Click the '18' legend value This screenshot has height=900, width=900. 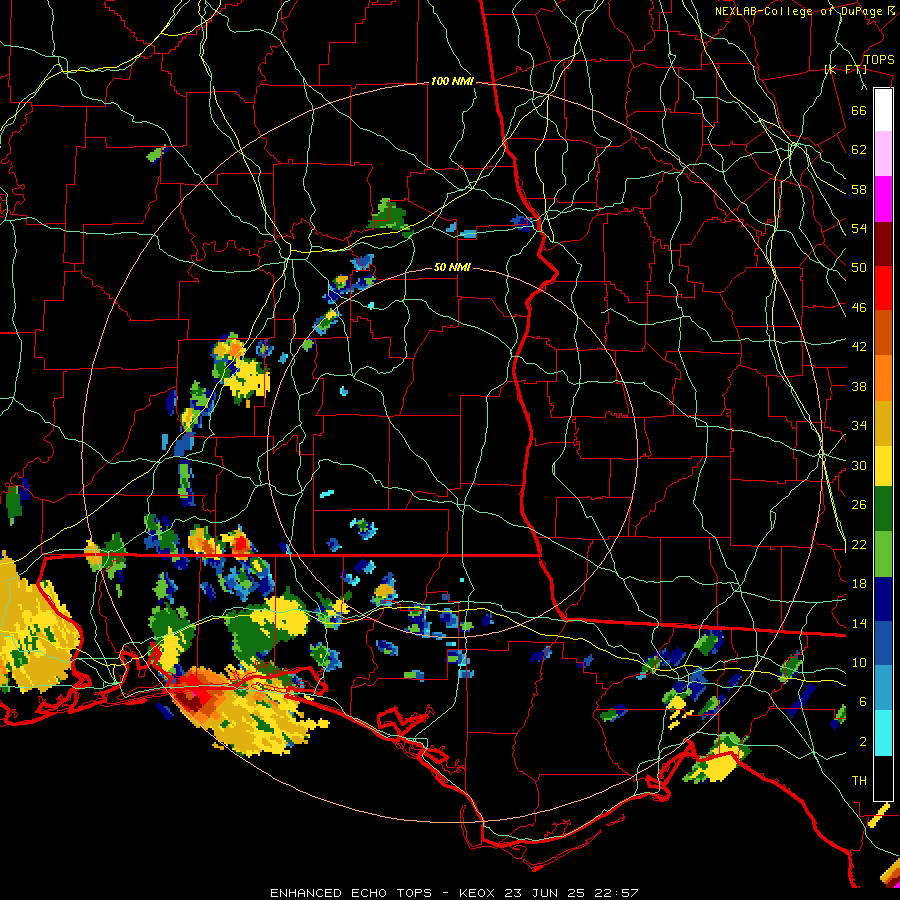point(859,584)
